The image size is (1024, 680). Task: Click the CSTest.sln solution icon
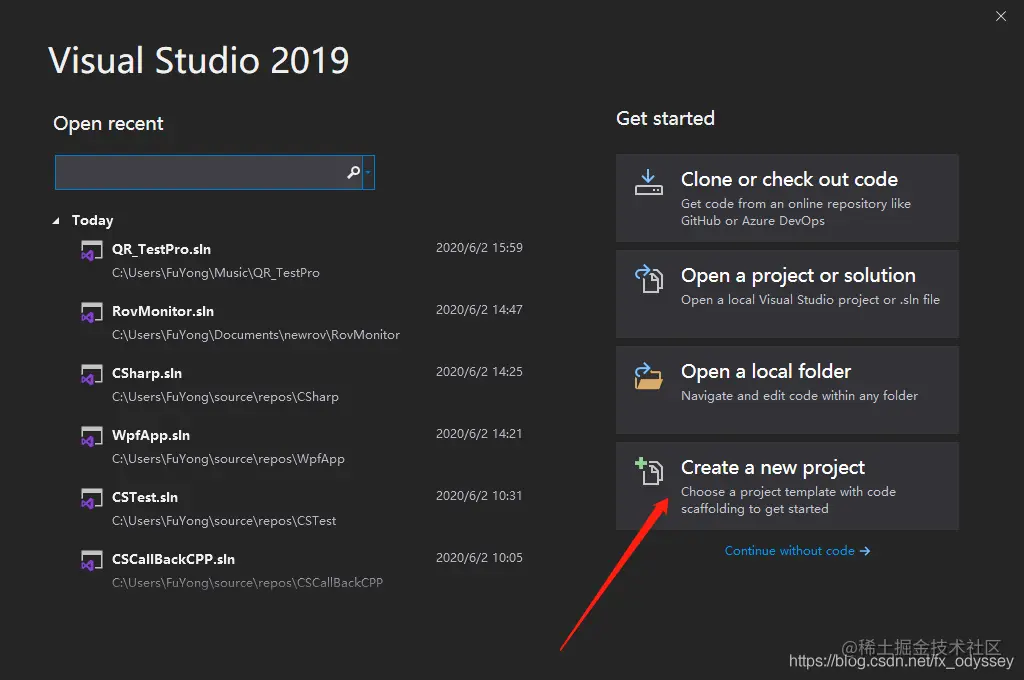pos(91,498)
